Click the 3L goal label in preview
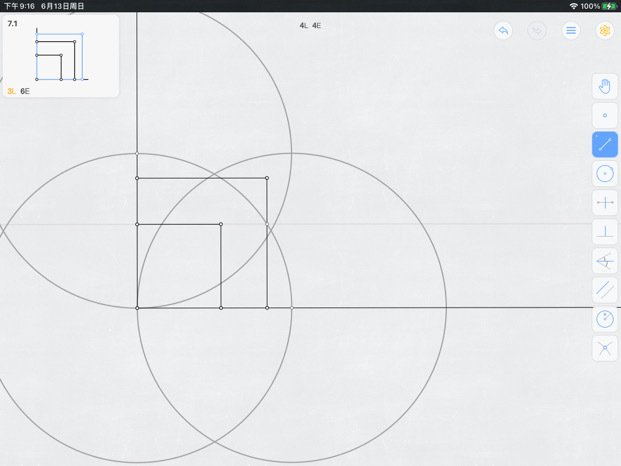The height and width of the screenshot is (466, 621). pos(11,91)
